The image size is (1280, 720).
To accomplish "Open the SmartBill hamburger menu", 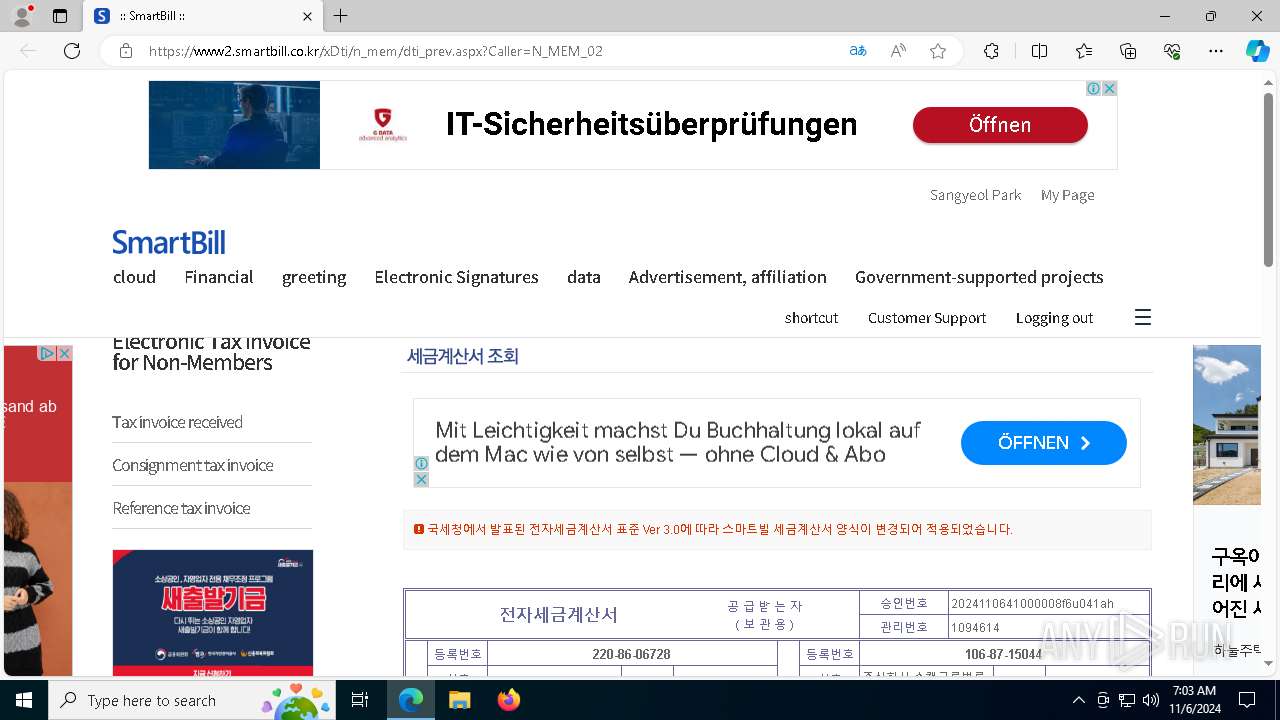I will coord(1143,317).
